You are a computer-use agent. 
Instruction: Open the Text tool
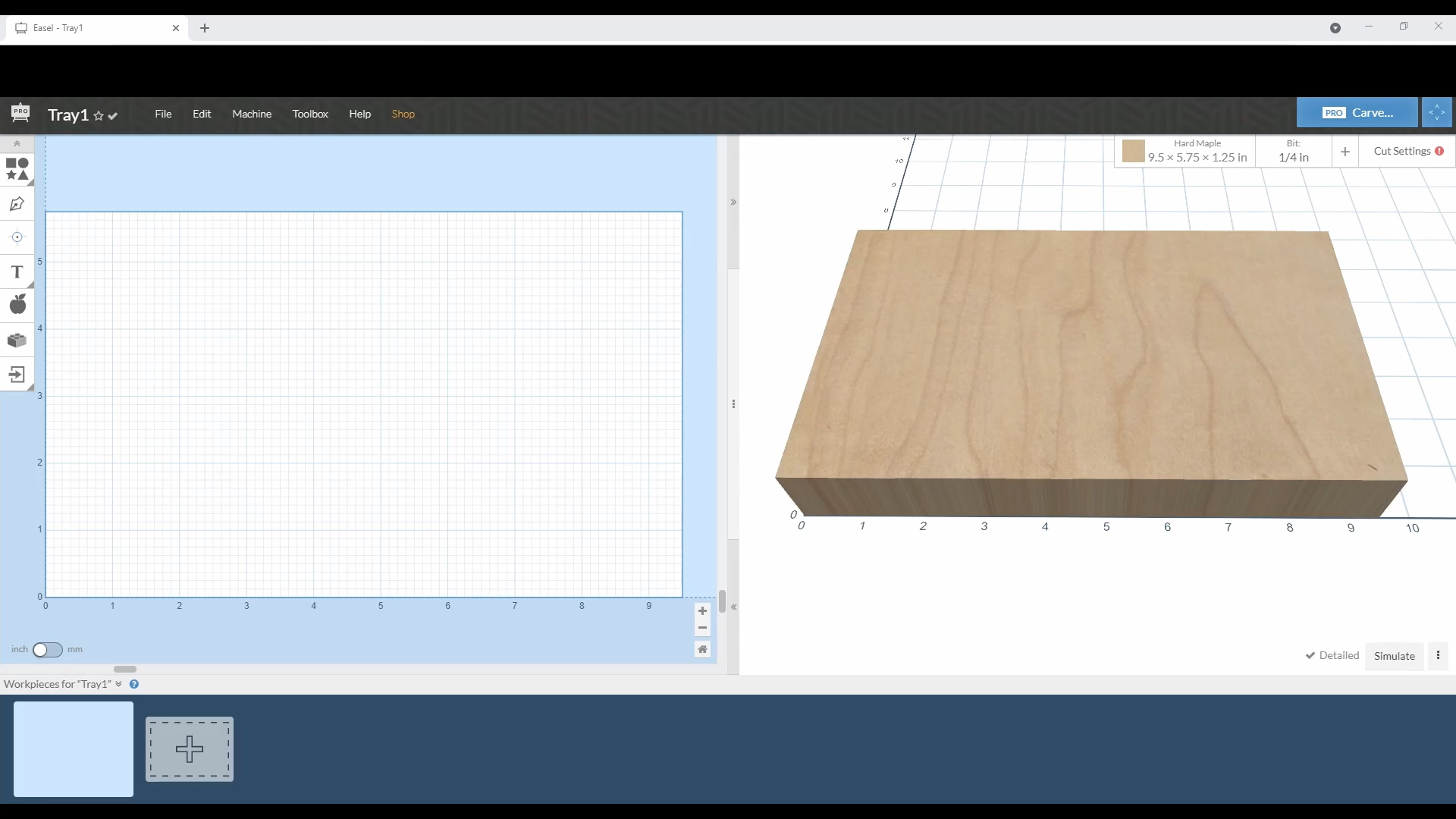pyautogui.click(x=17, y=271)
